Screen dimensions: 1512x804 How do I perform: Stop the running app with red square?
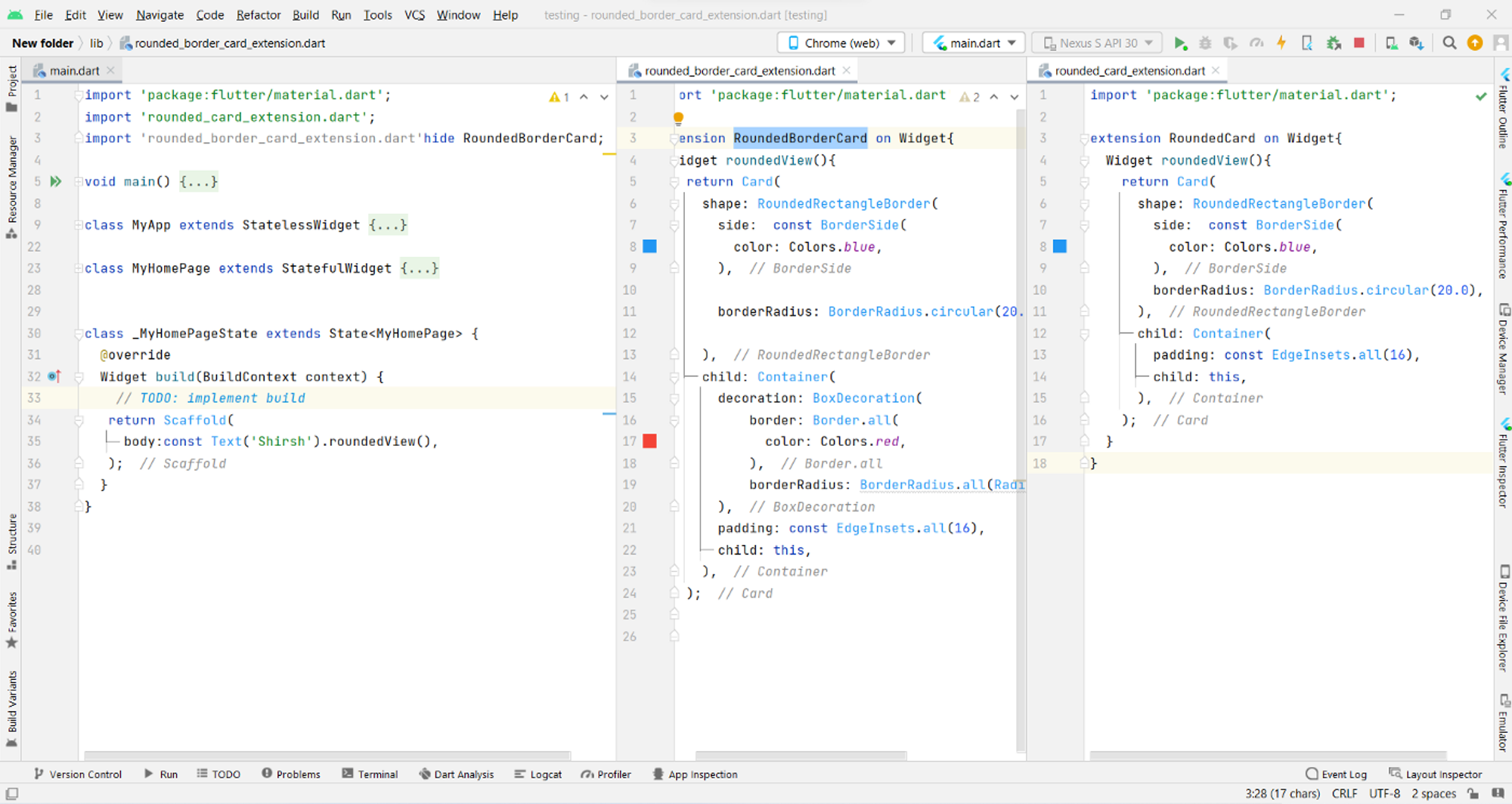click(x=1359, y=43)
